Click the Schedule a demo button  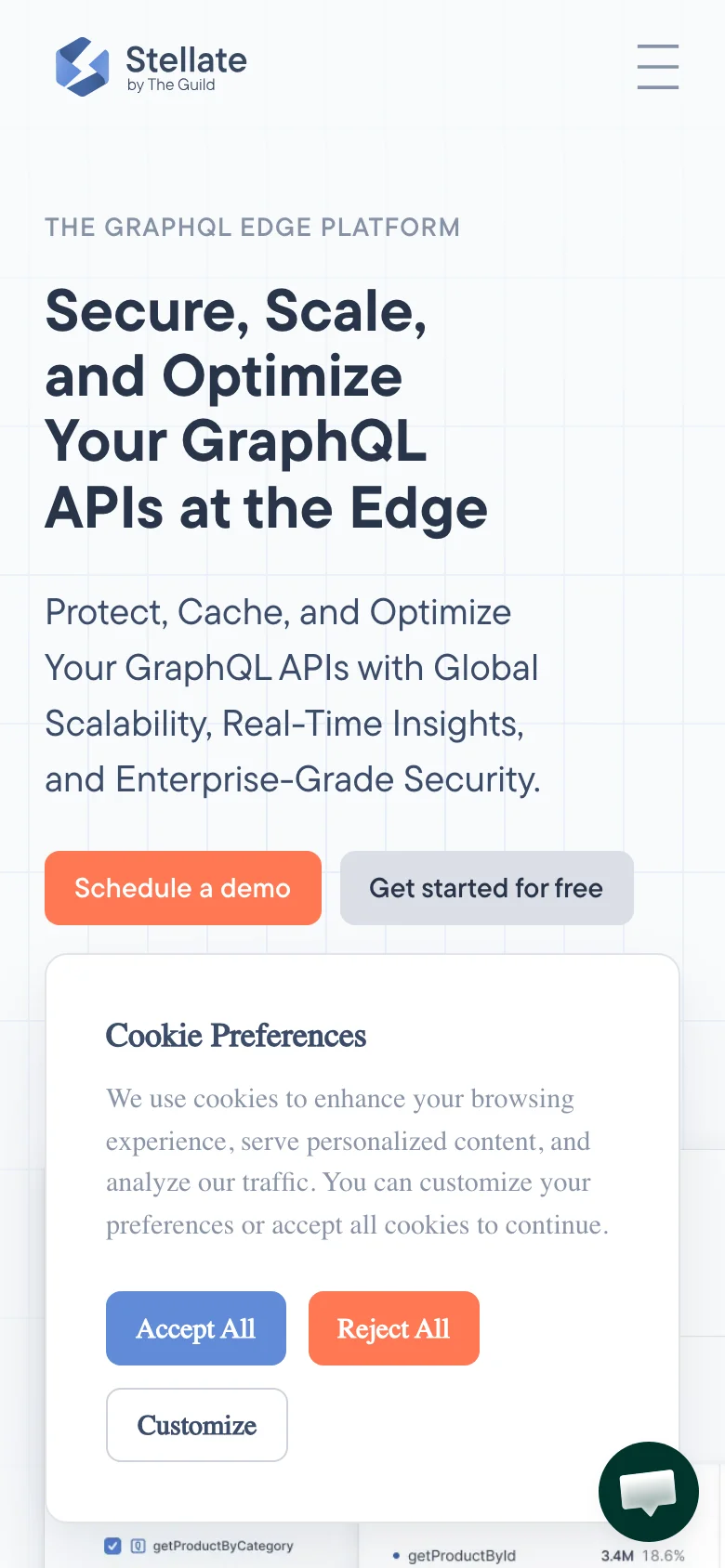coord(183,888)
